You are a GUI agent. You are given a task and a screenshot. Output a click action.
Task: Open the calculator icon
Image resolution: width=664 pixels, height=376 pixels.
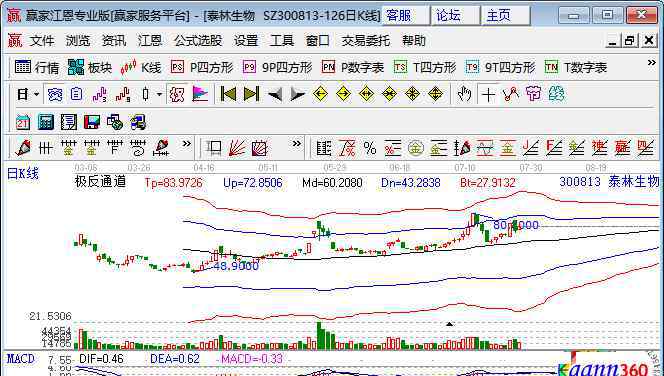(x=46, y=122)
